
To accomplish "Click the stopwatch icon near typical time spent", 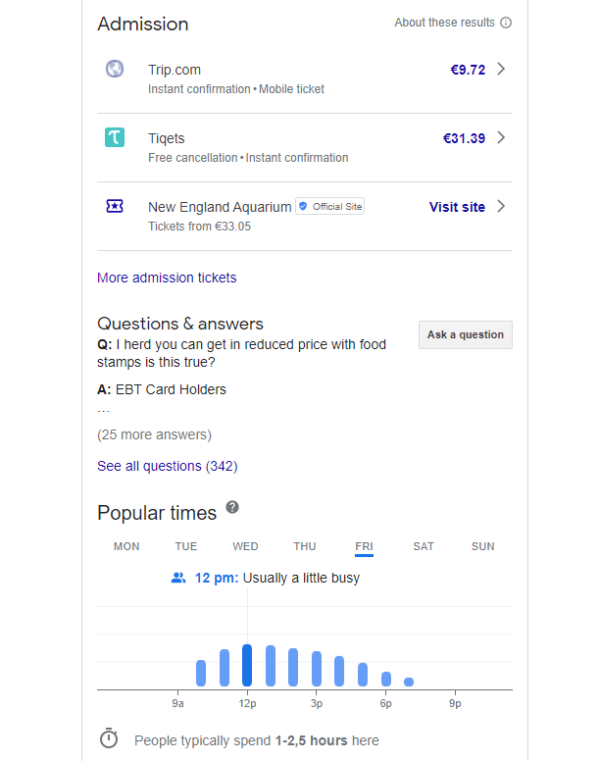I will (x=109, y=739).
